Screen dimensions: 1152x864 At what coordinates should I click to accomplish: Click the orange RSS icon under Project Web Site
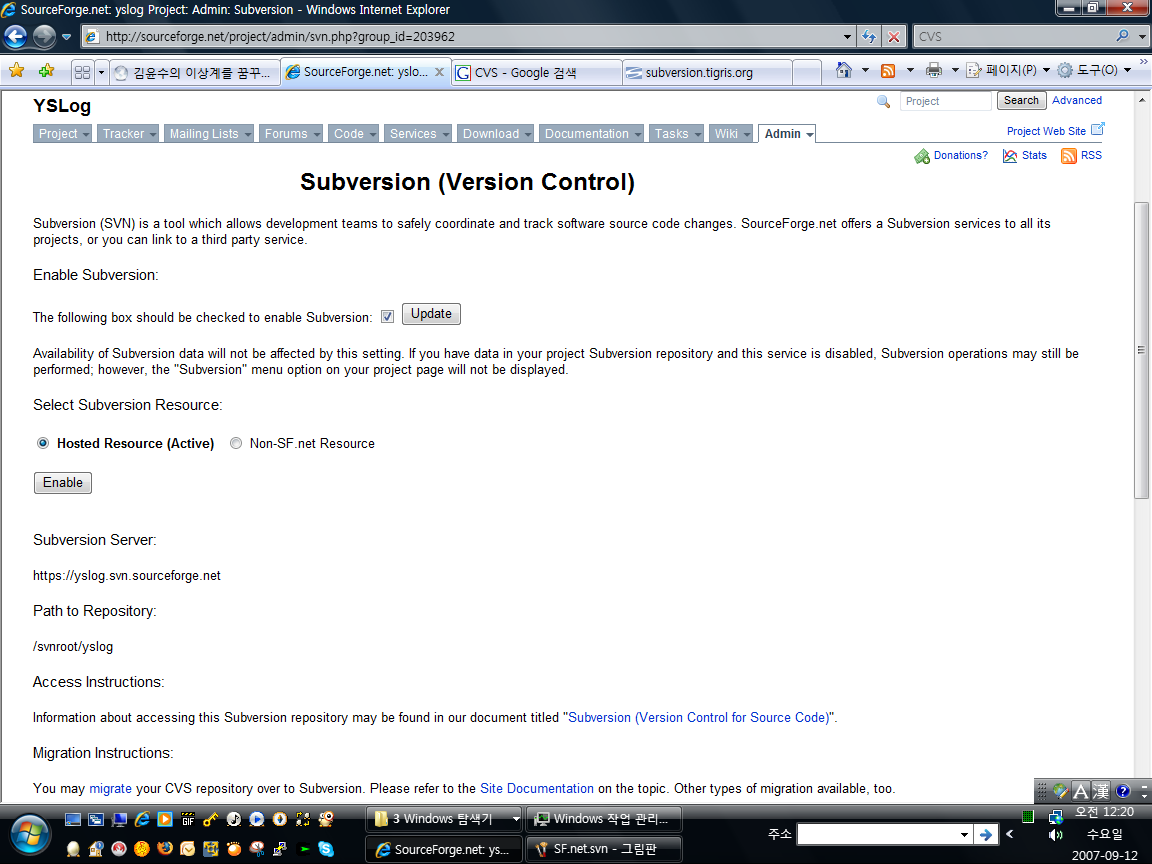pos(1069,156)
